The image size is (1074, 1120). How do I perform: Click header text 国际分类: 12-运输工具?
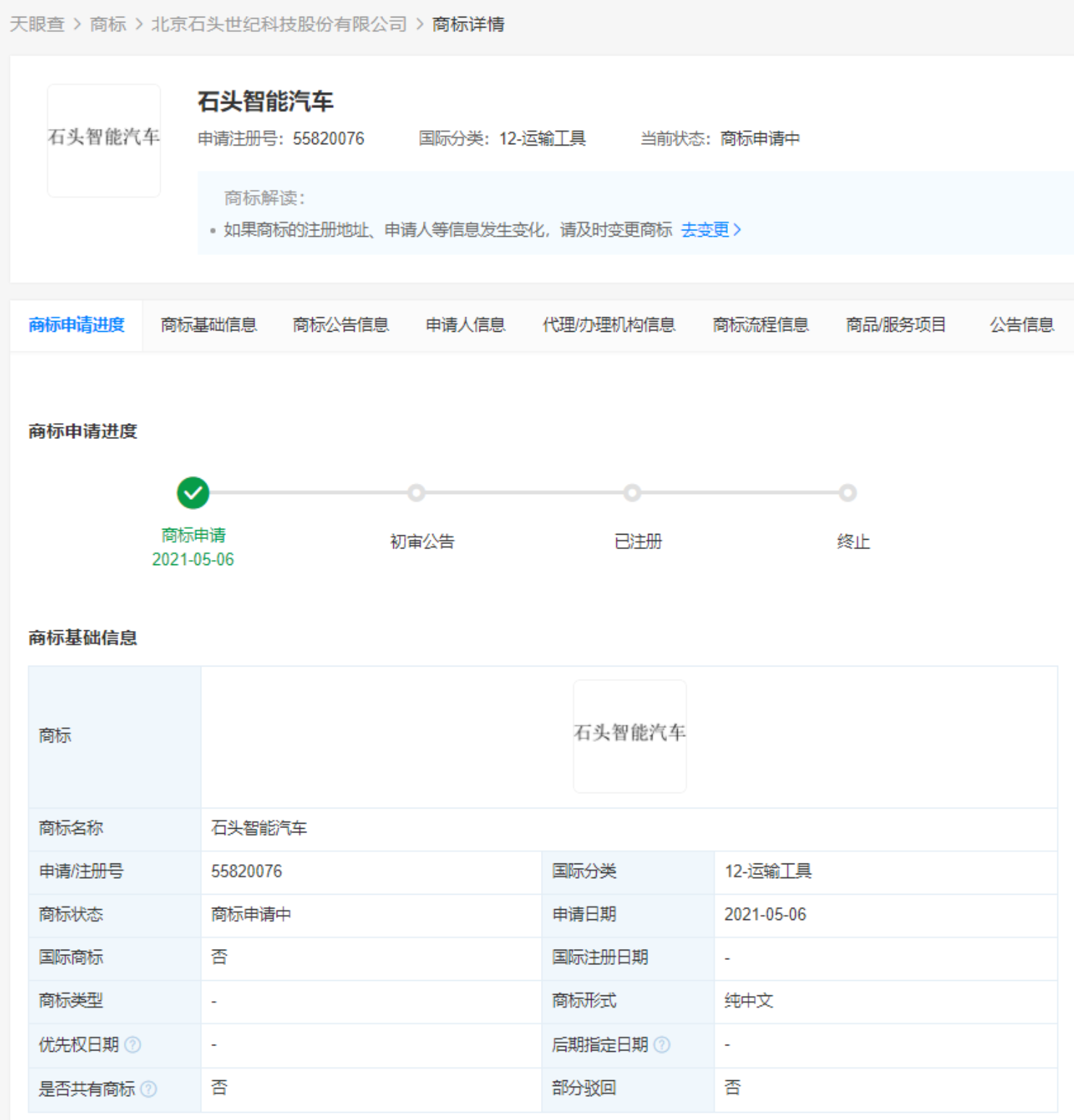point(502,138)
